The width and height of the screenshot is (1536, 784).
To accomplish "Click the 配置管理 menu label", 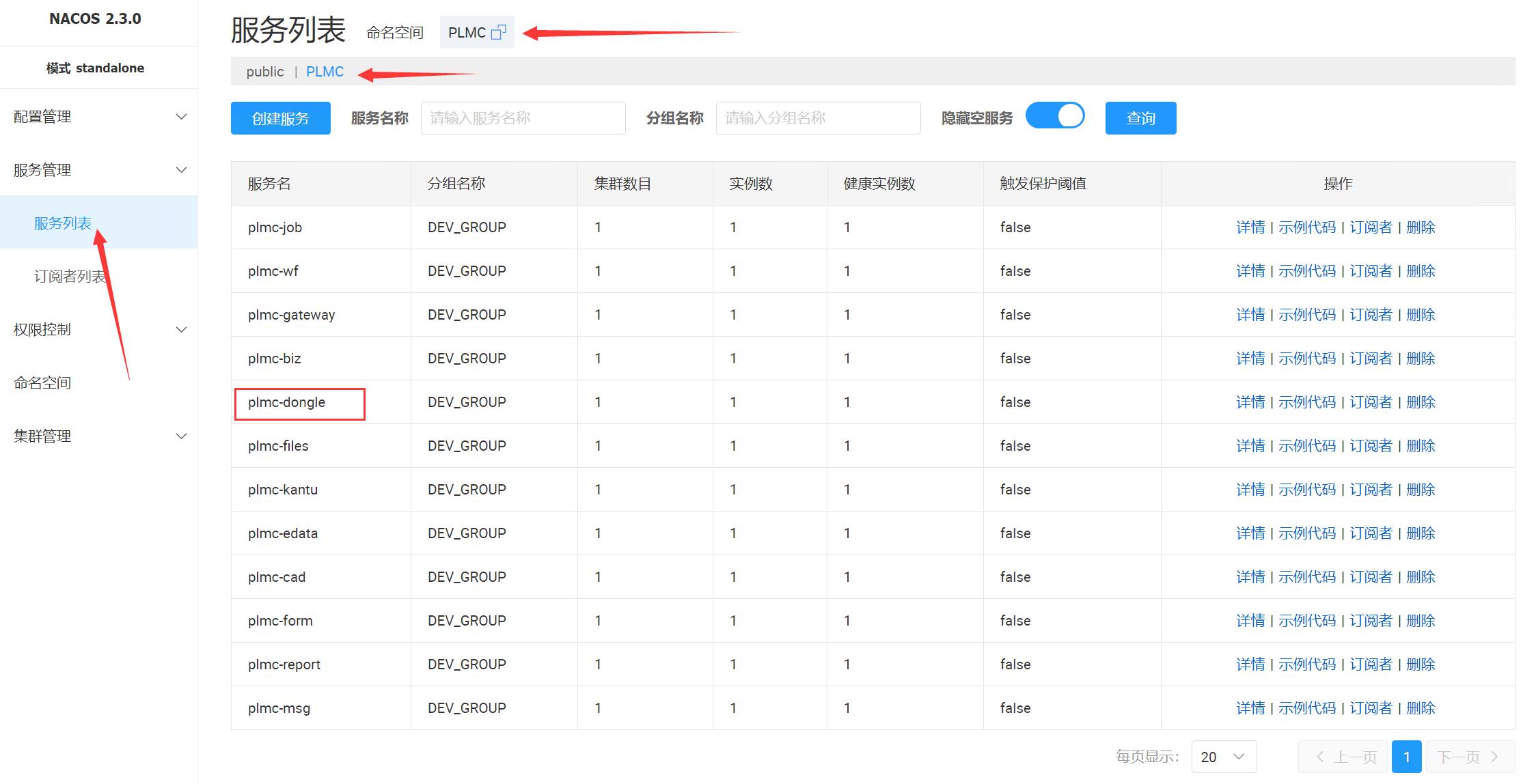I will pos(42,117).
